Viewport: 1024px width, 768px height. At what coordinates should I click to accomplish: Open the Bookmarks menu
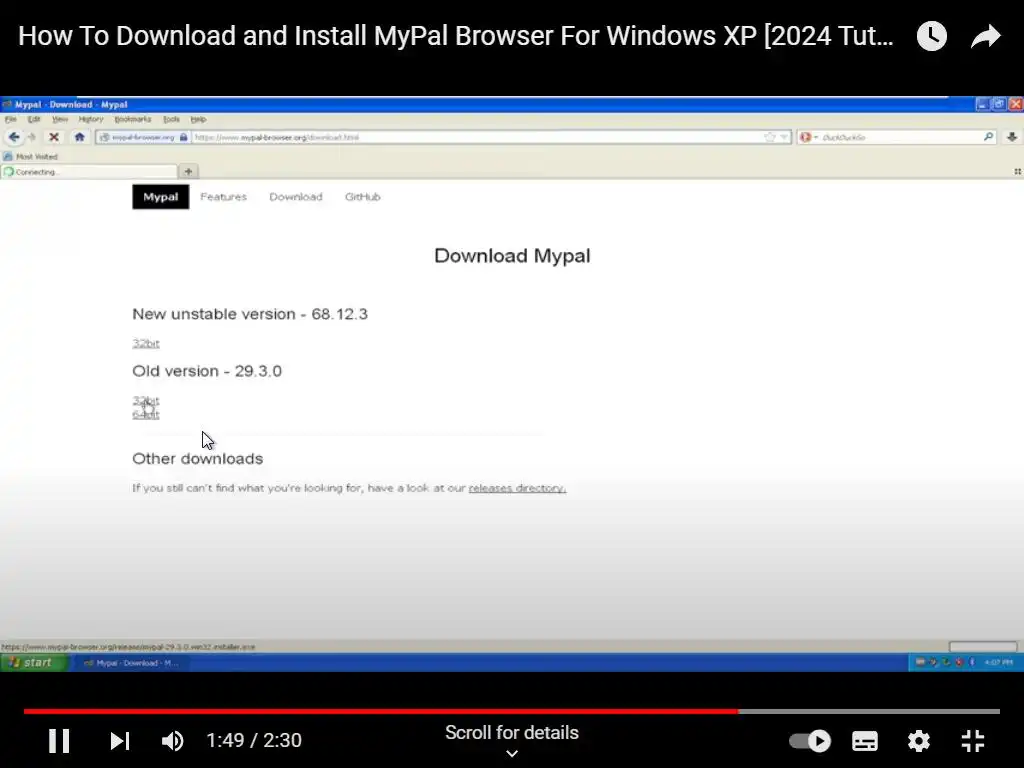(x=133, y=120)
